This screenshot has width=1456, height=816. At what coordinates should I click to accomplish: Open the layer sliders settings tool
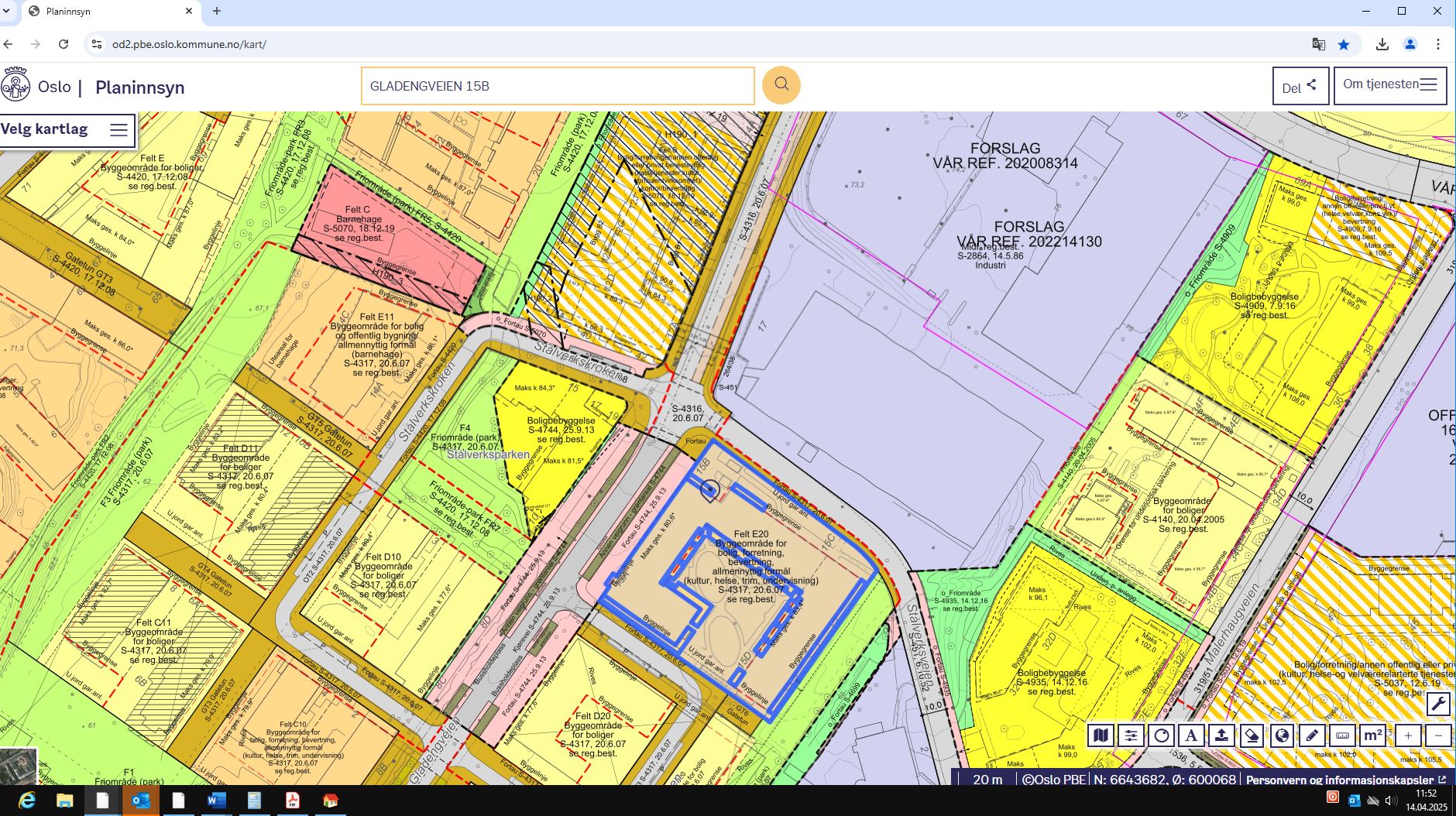click(x=1131, y=735)
